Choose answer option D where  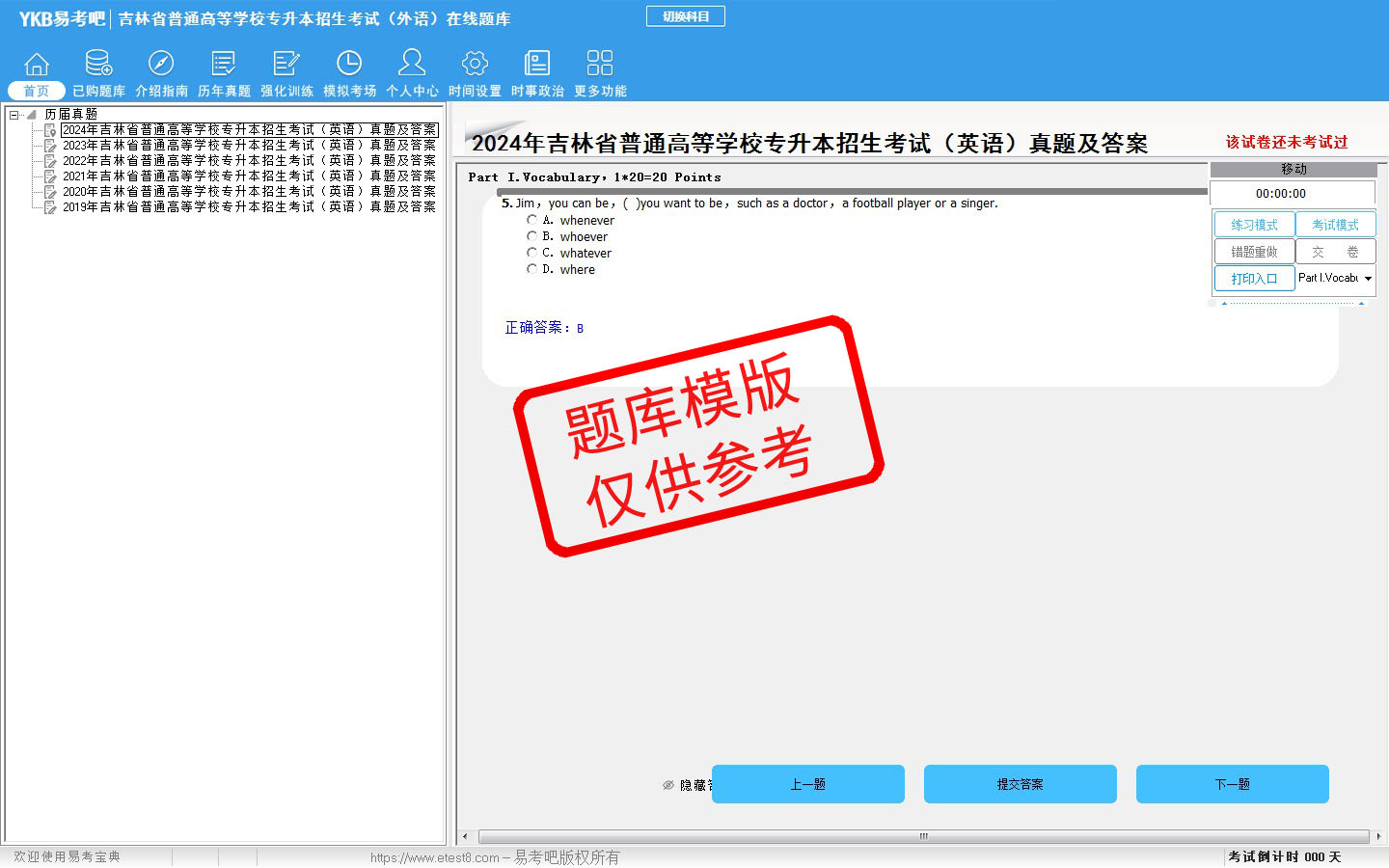pyautogui.click(x=531, y=269)
